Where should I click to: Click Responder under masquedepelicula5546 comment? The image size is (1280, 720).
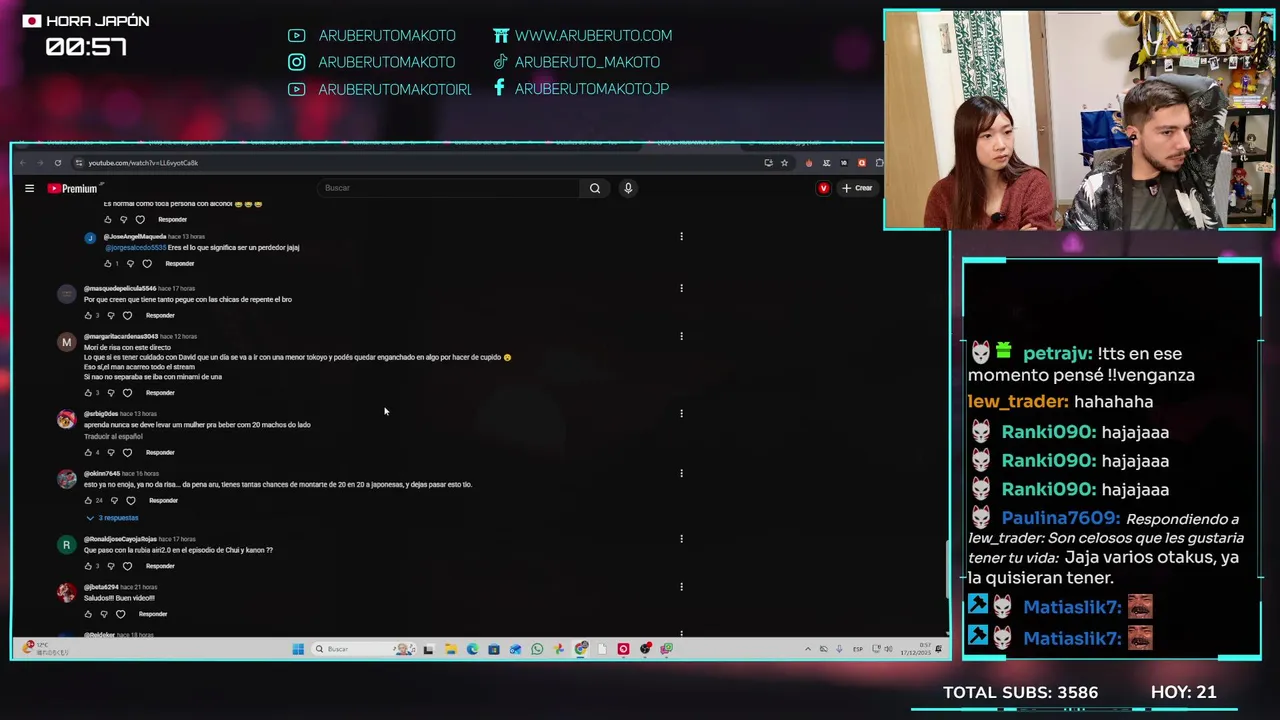pos(160,316)
